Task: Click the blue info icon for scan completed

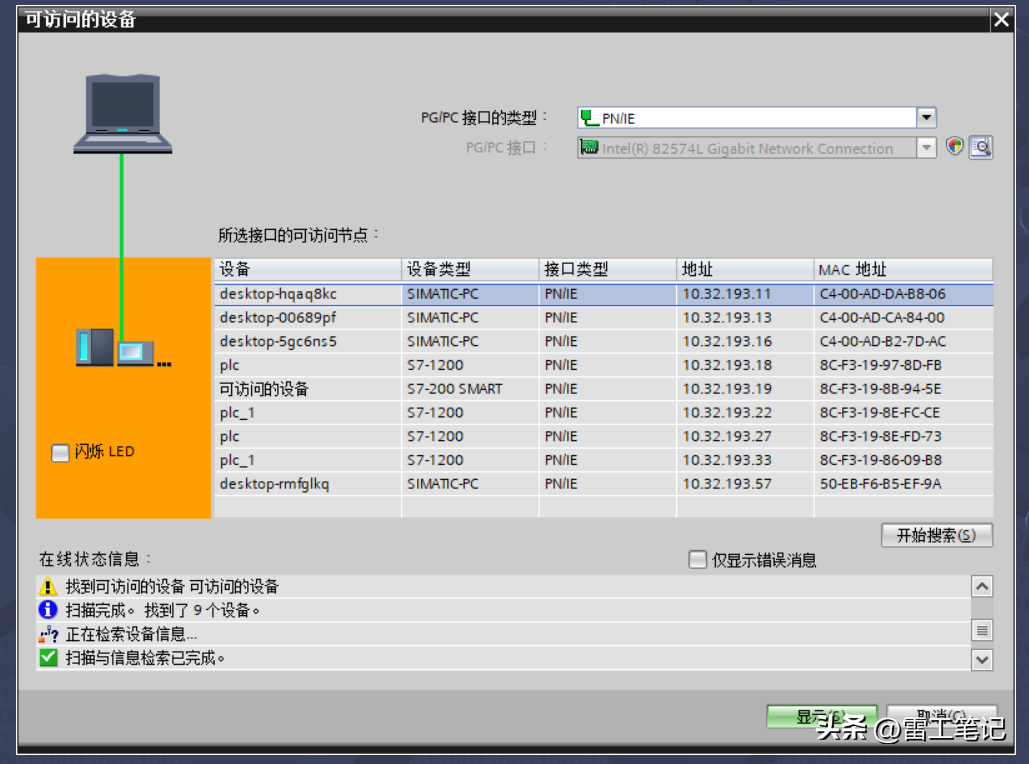Action: tap(48, 610)
